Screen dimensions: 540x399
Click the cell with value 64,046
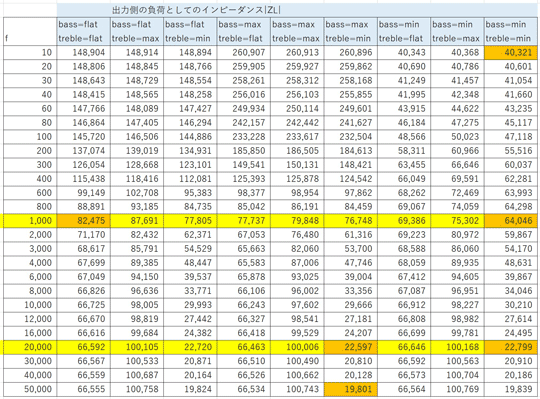tap(510, 221)
